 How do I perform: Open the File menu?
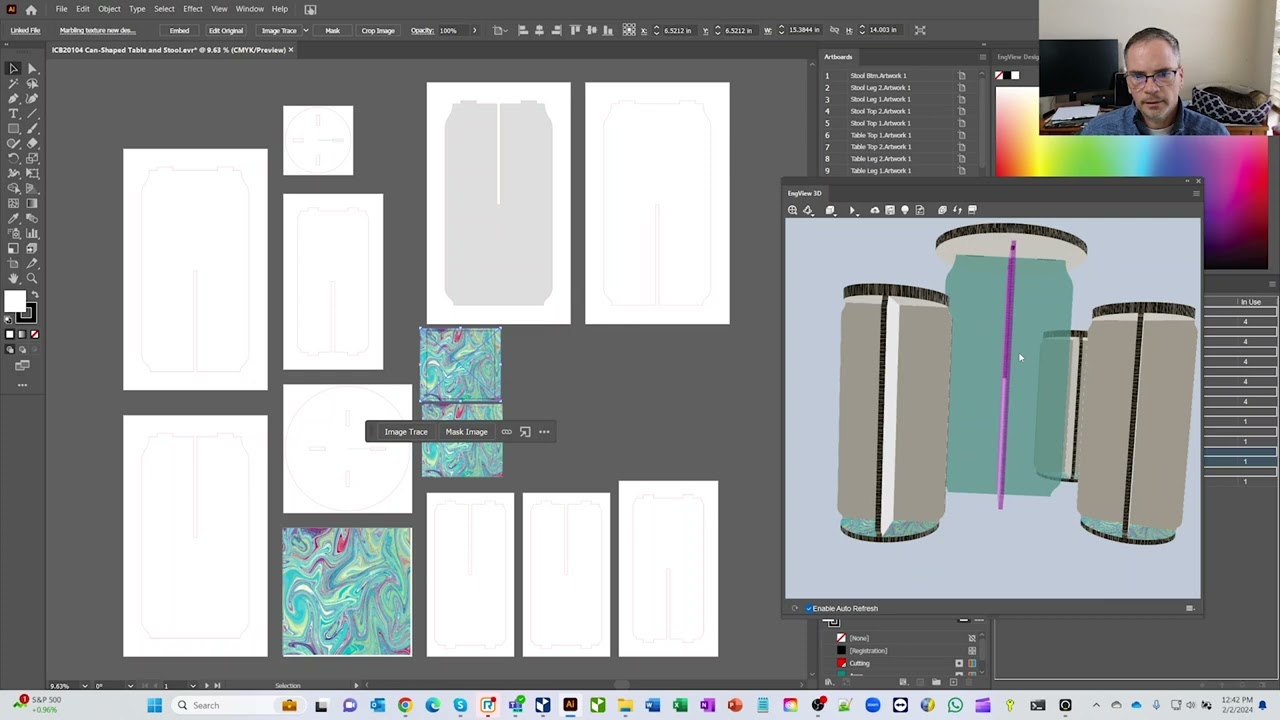pyautogui.click(x=62, y=9)
